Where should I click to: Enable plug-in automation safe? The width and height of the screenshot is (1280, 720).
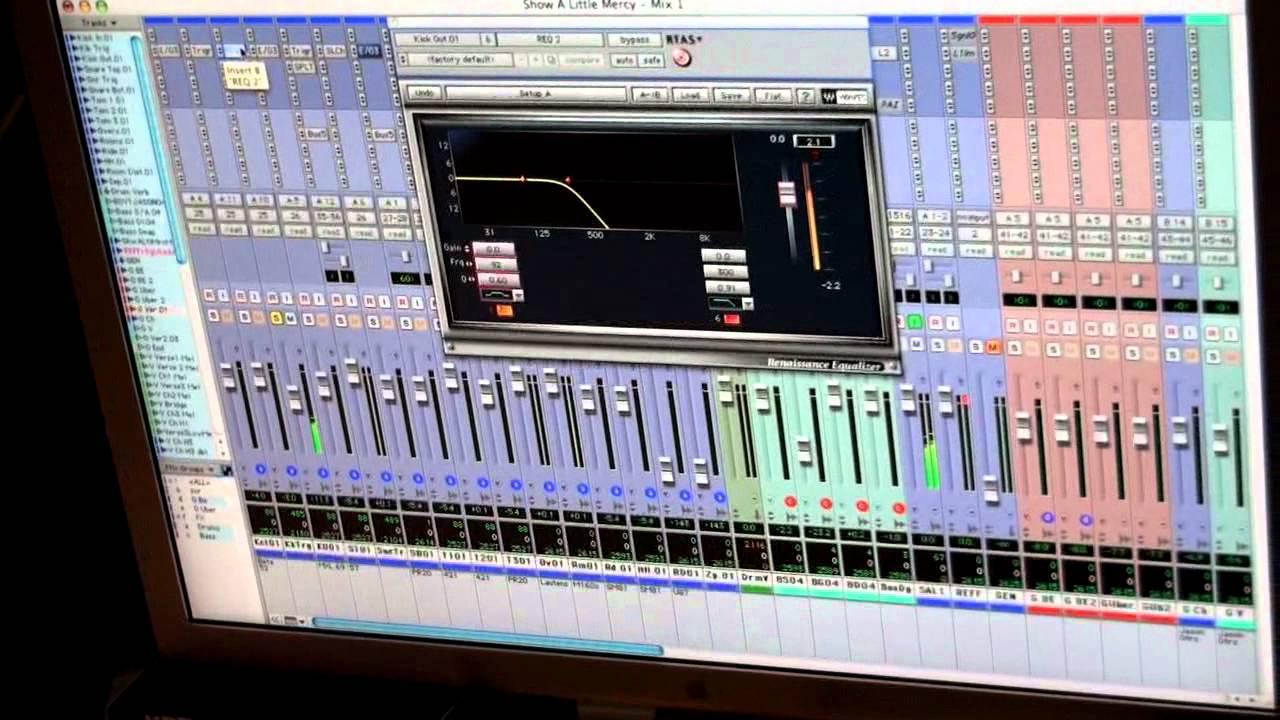(652, 60)
